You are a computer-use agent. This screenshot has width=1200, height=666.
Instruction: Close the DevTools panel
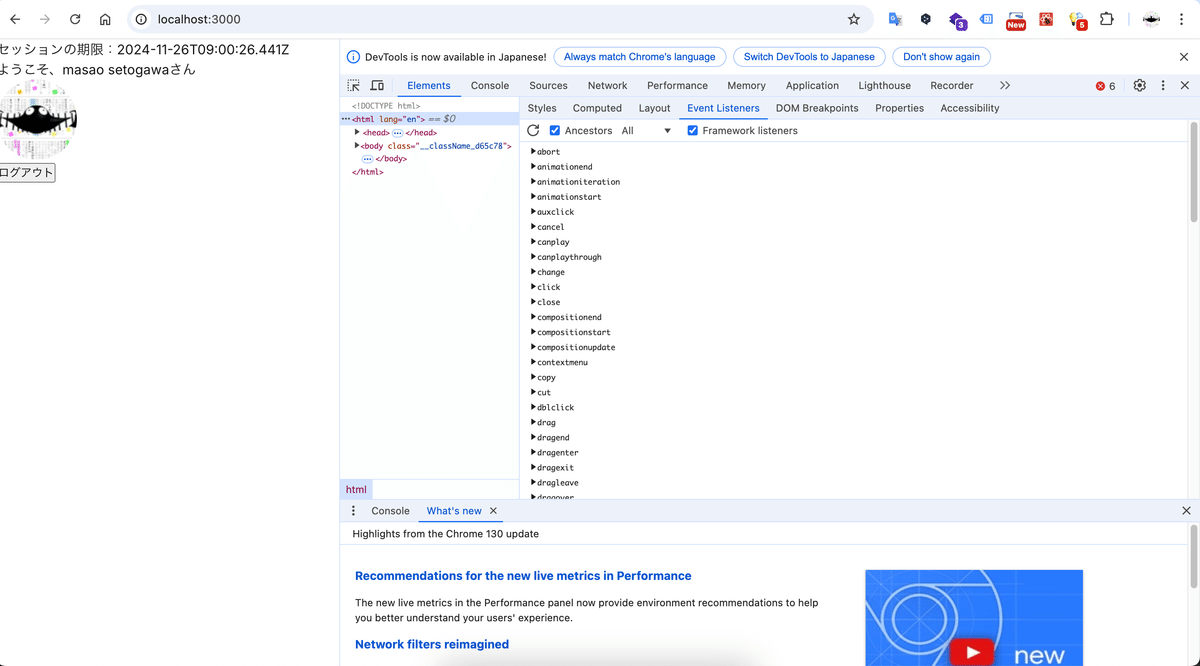coord(1185,86)
